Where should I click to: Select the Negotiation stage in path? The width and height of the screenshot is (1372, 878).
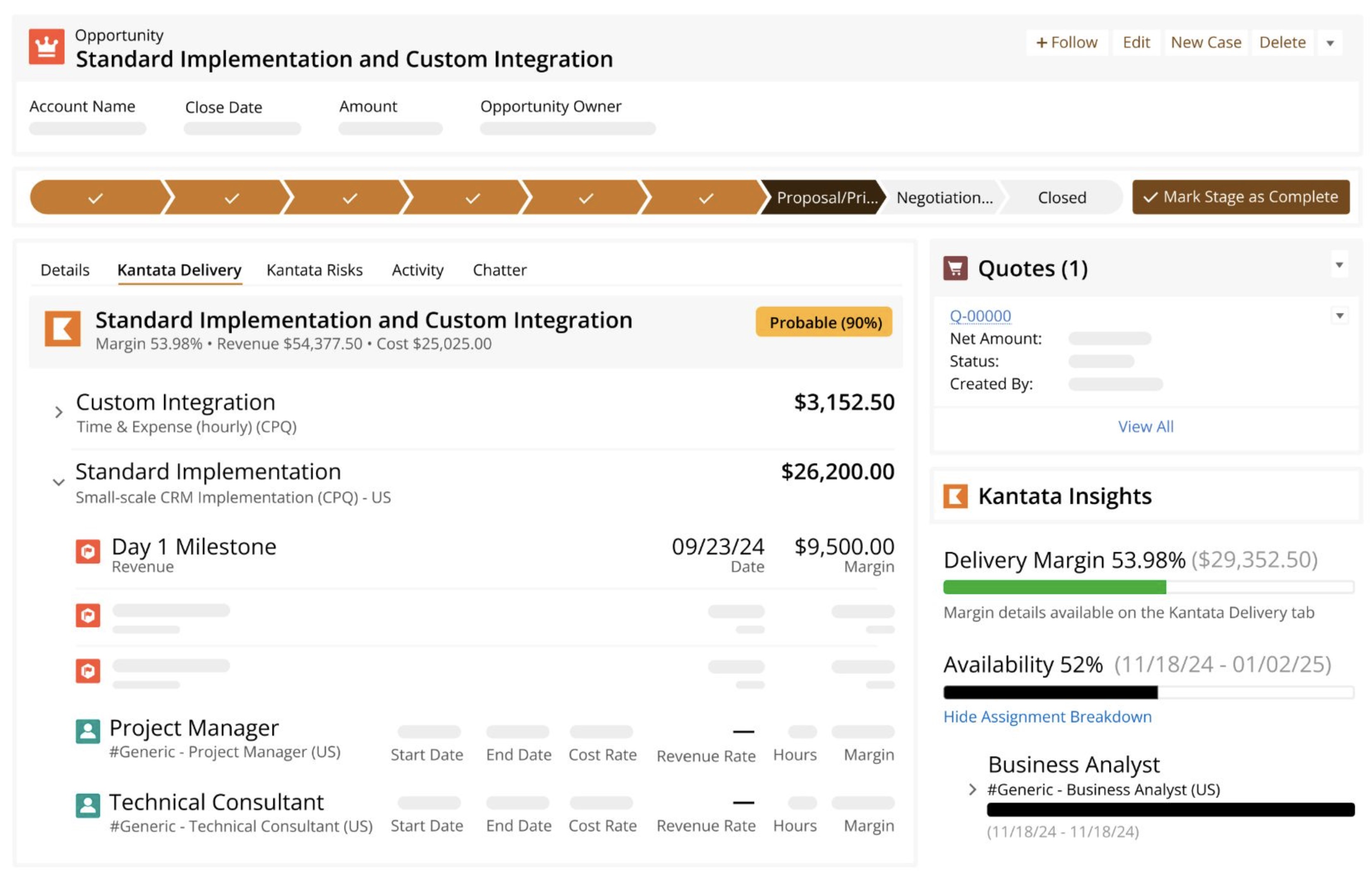(x=944, y=198)
